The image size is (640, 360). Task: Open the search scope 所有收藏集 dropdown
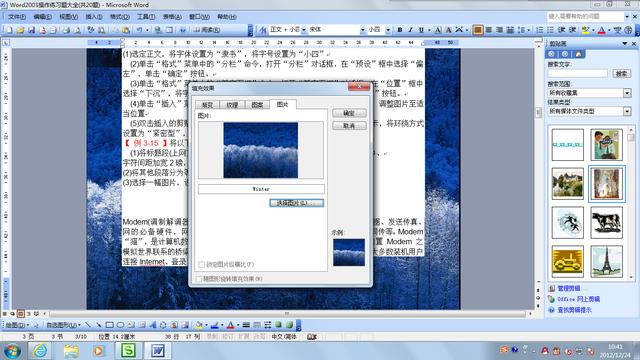click(627, 93)
